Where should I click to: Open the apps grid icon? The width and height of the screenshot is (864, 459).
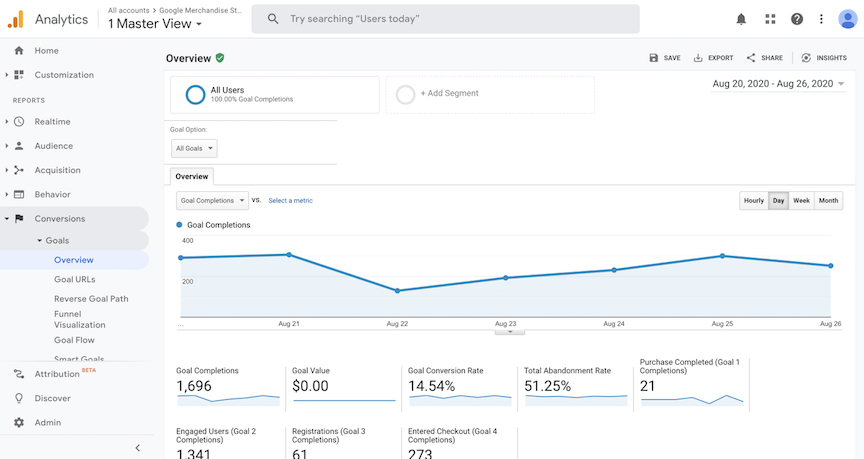point(769,19)
